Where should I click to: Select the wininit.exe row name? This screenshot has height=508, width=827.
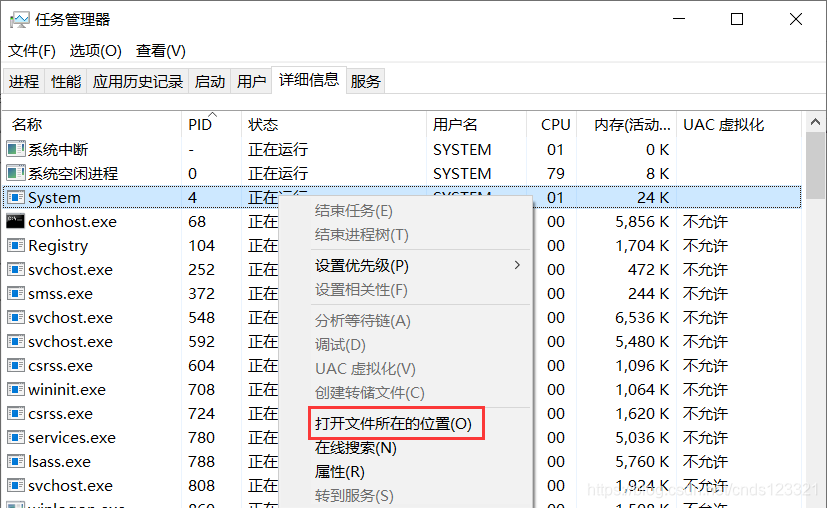(x=67, y=389)
